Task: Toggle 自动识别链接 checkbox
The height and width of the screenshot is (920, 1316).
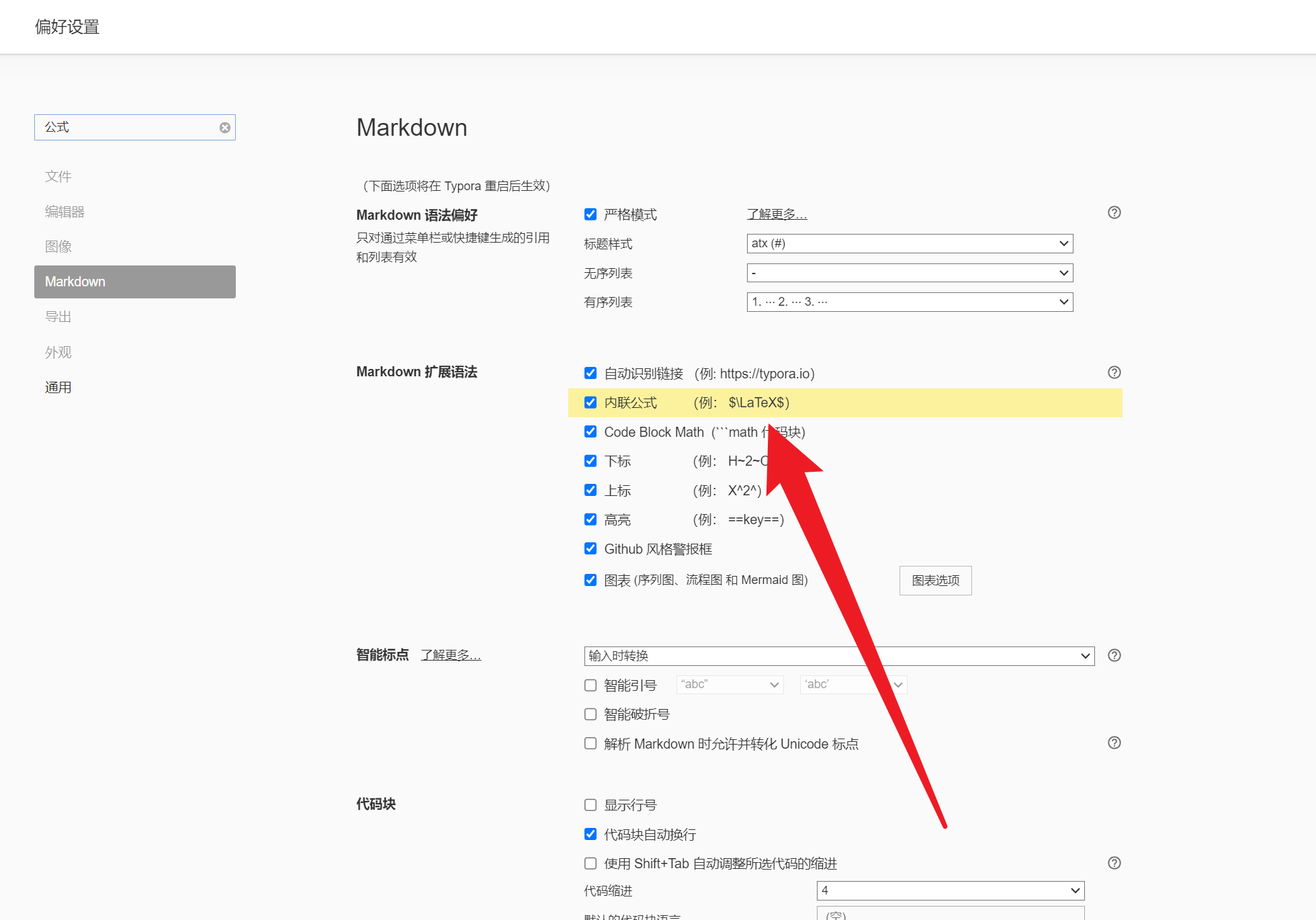Action: coord(590,373)
